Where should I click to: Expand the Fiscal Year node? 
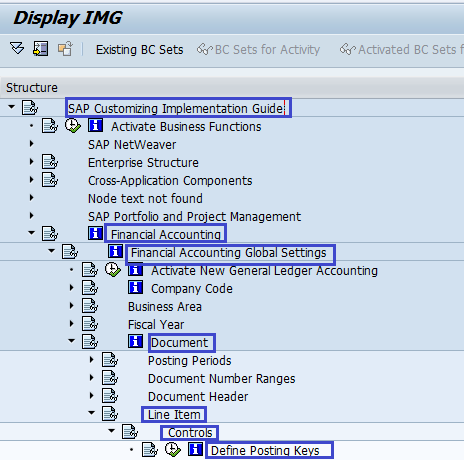(71, 324)
